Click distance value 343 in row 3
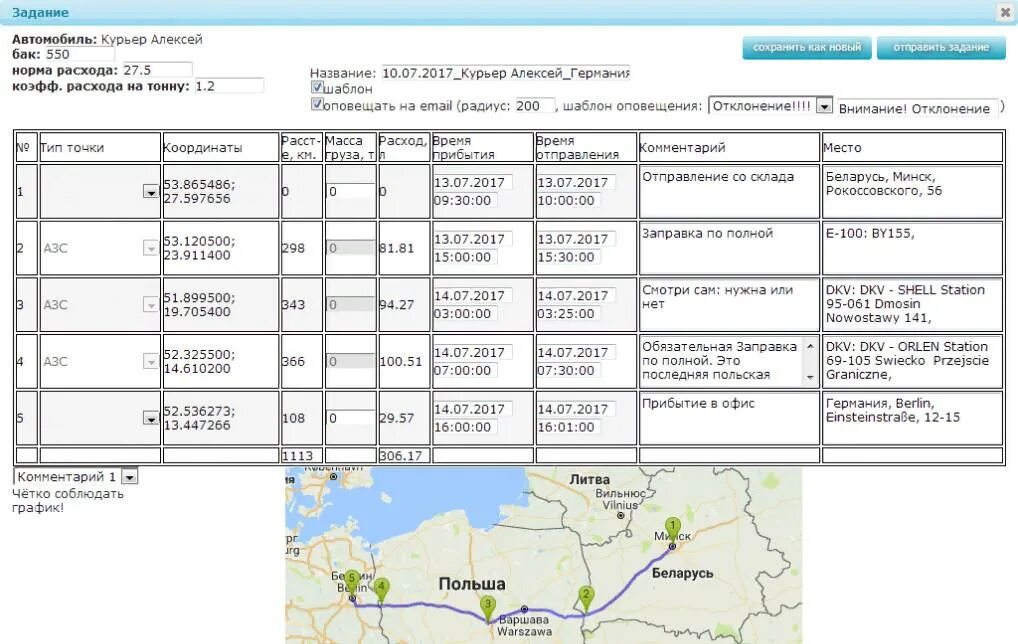The image size is (1018, 644). (293, 304)
